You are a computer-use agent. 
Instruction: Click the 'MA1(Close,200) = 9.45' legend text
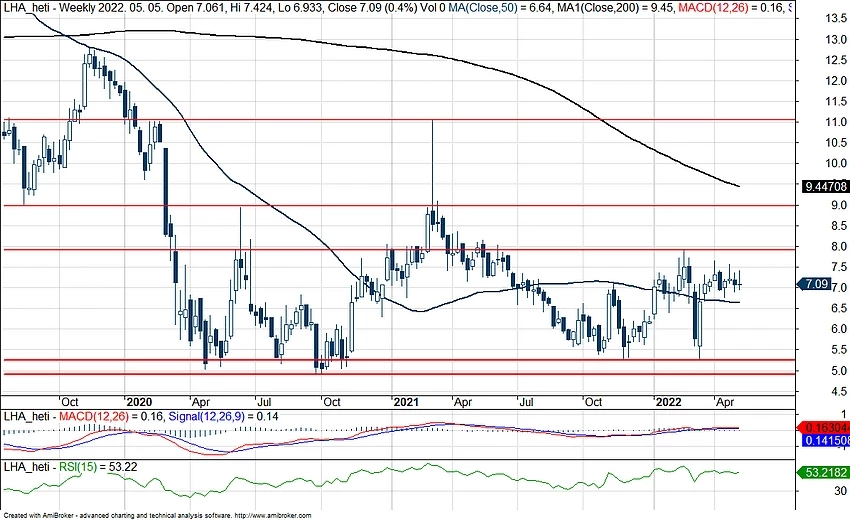tap(614, 8)
